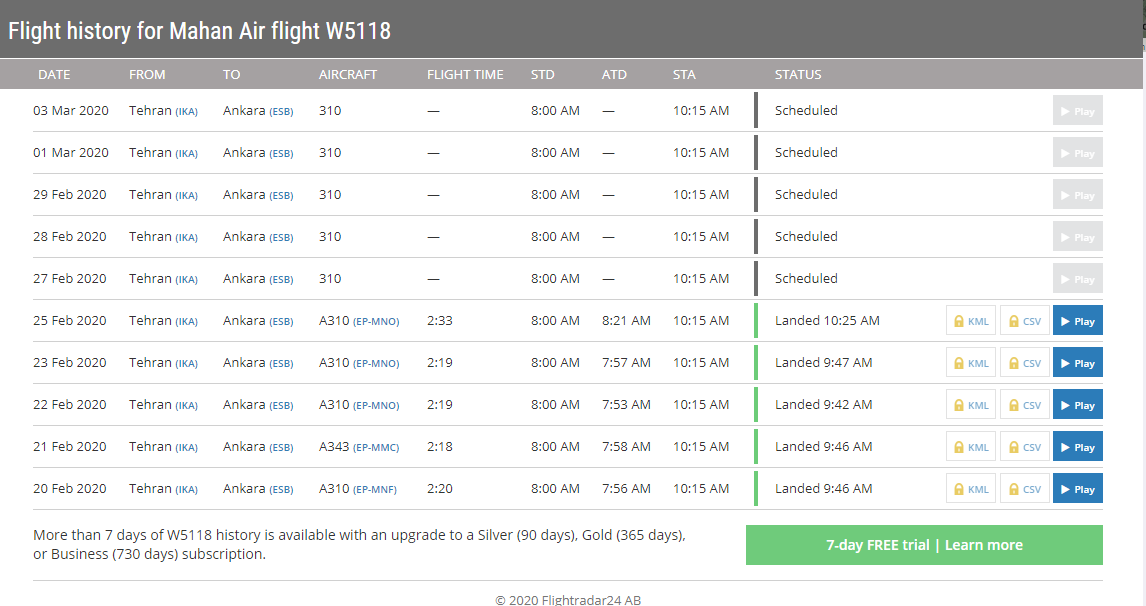Screen dimensions: 1146x606
Task: Select the '7:53 AM' ATD value
Action: [x=626, y=405]
